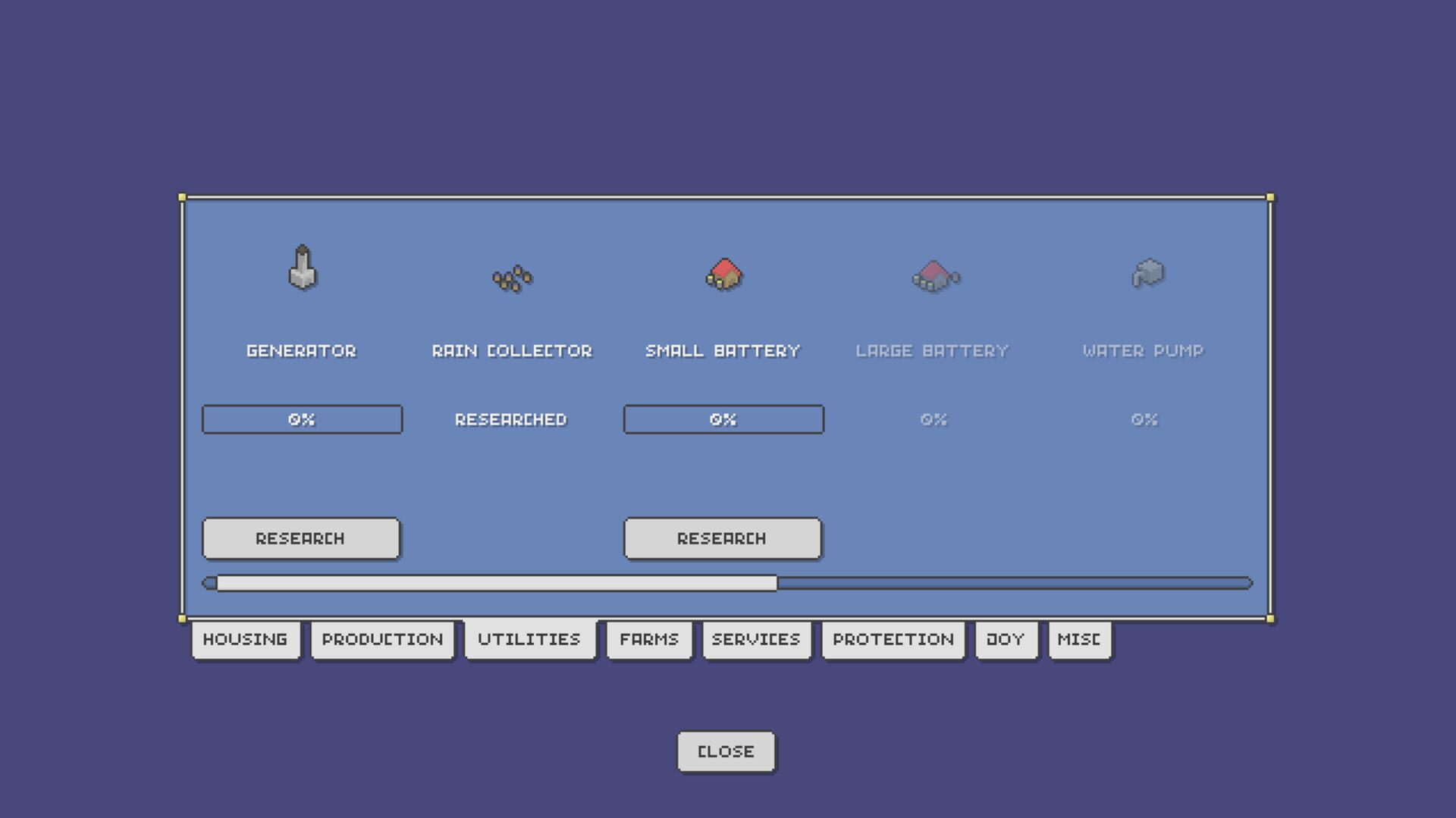The width and height of the screenshot is (1456, 818).
Task: Click the Small Battery house icon
Action: coord(724,274)
